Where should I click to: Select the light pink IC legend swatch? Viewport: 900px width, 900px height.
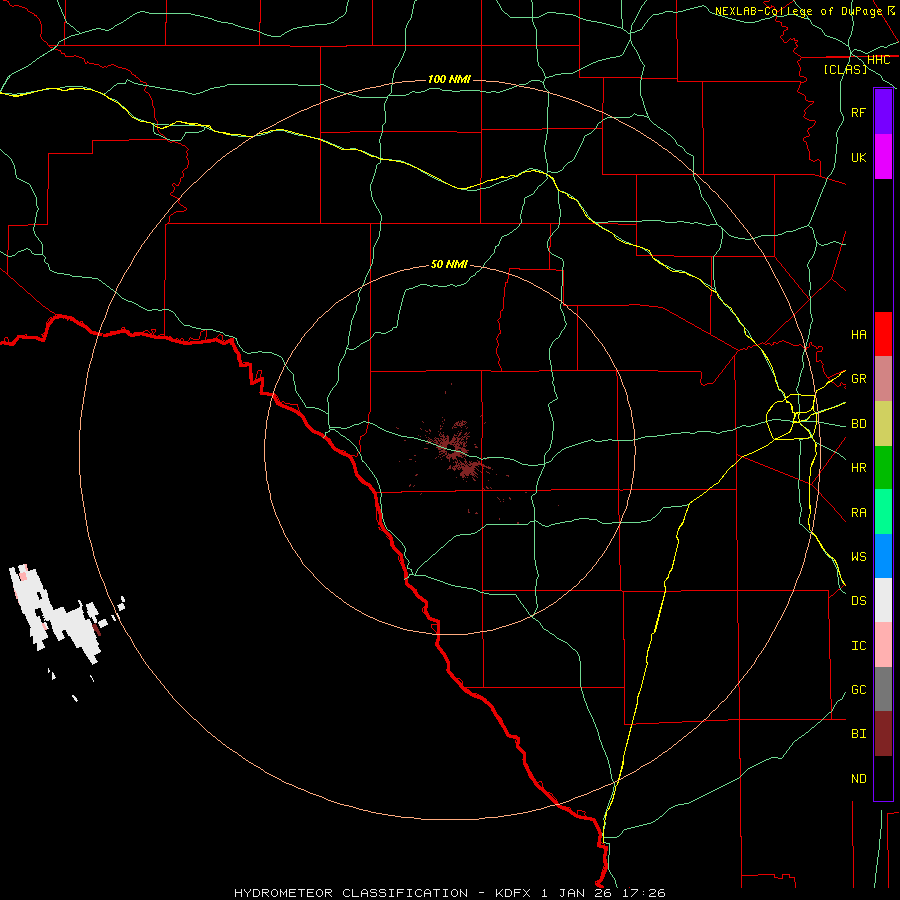[883, 645]
